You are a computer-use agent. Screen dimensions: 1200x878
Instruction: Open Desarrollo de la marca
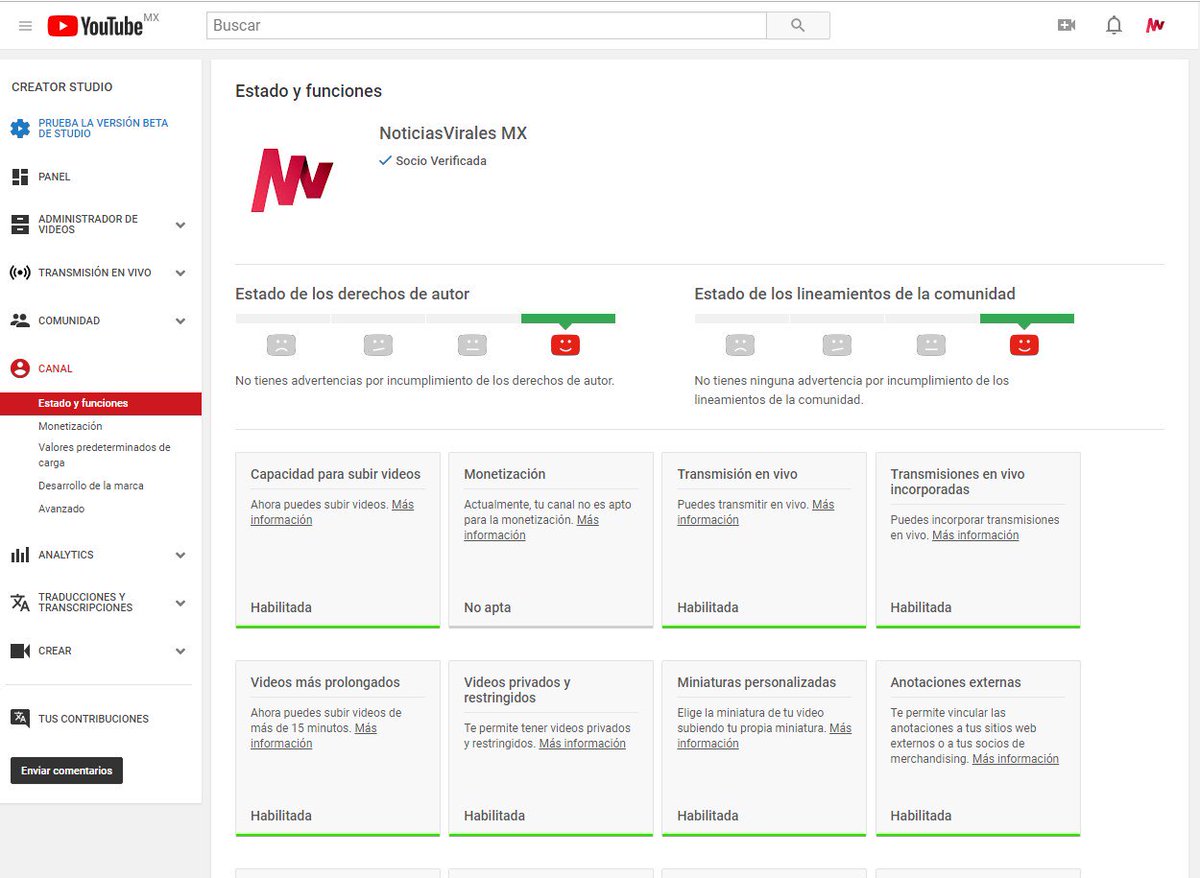click(91, 485)
